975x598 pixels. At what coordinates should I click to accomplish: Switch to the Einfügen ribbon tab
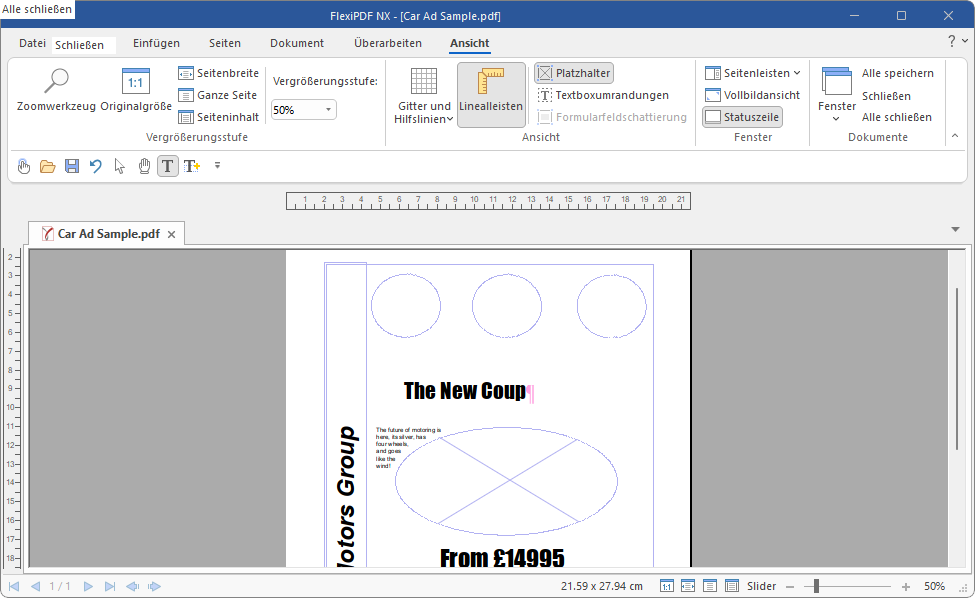[156, 43]
